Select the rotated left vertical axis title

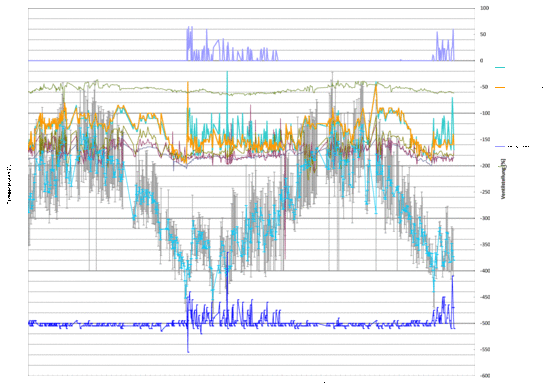pyautogui.click(x=9, y=184)
